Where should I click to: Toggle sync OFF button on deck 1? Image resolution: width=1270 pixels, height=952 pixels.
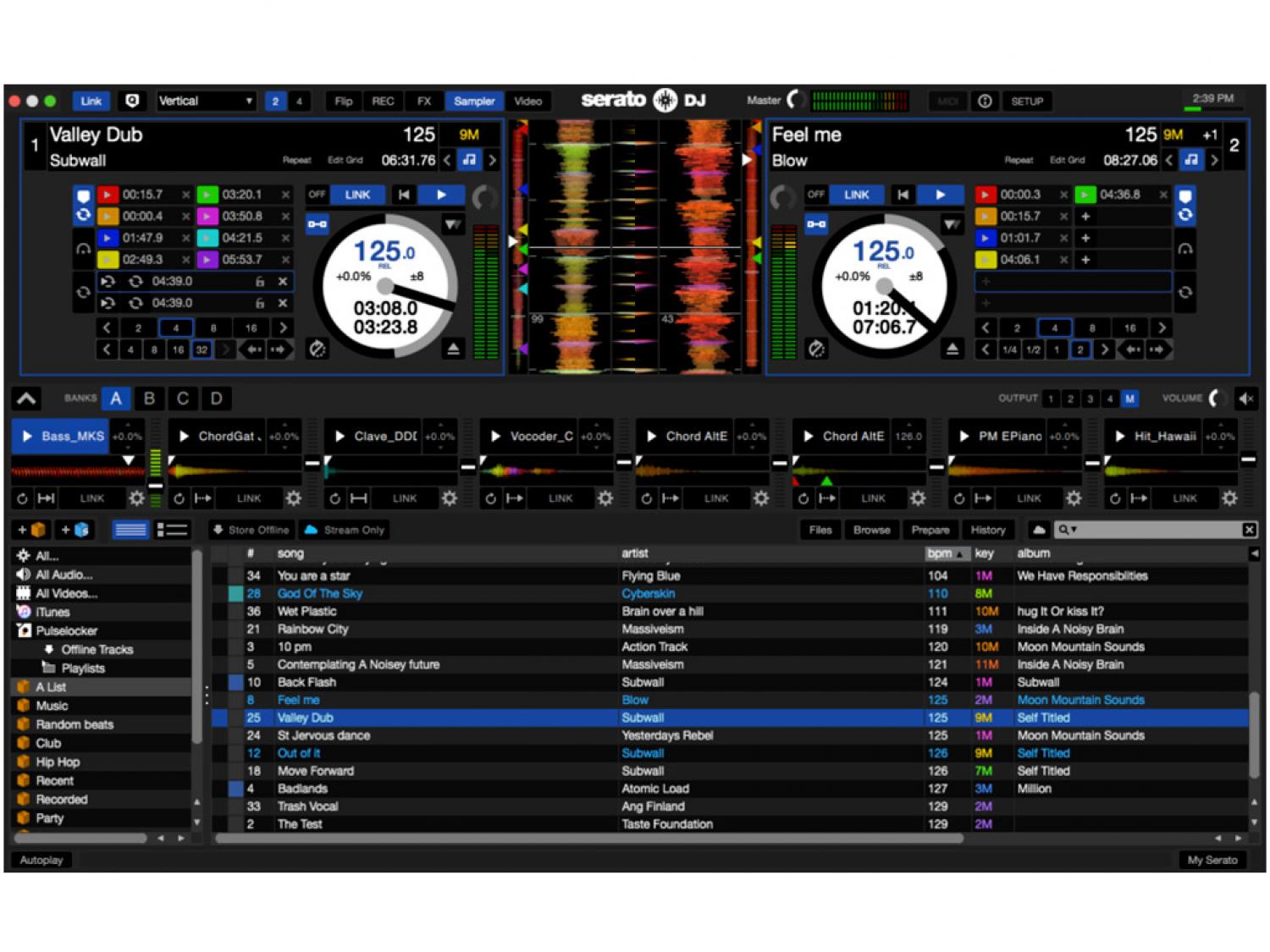tap(317, 195)
